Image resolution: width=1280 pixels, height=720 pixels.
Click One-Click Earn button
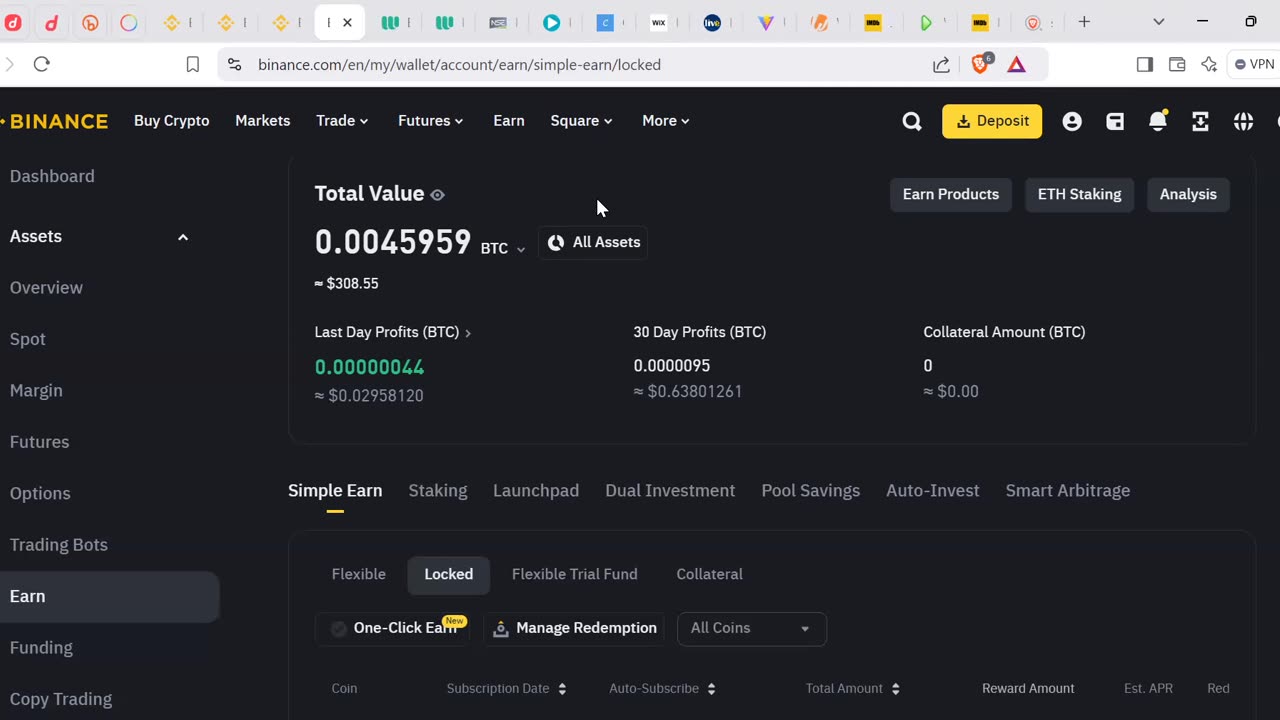(392, 628)
